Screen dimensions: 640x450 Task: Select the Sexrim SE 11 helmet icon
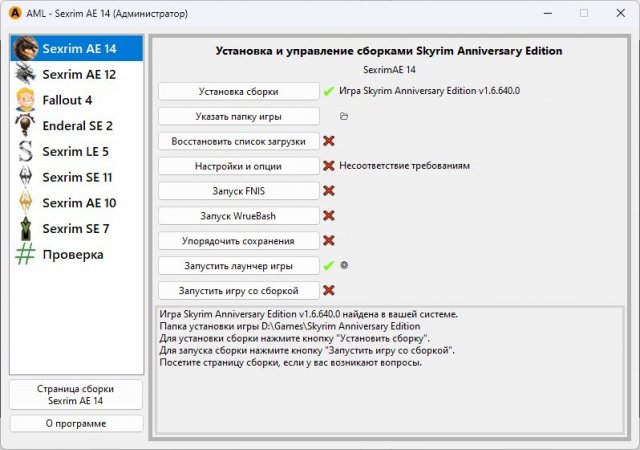tap(26, 177)
